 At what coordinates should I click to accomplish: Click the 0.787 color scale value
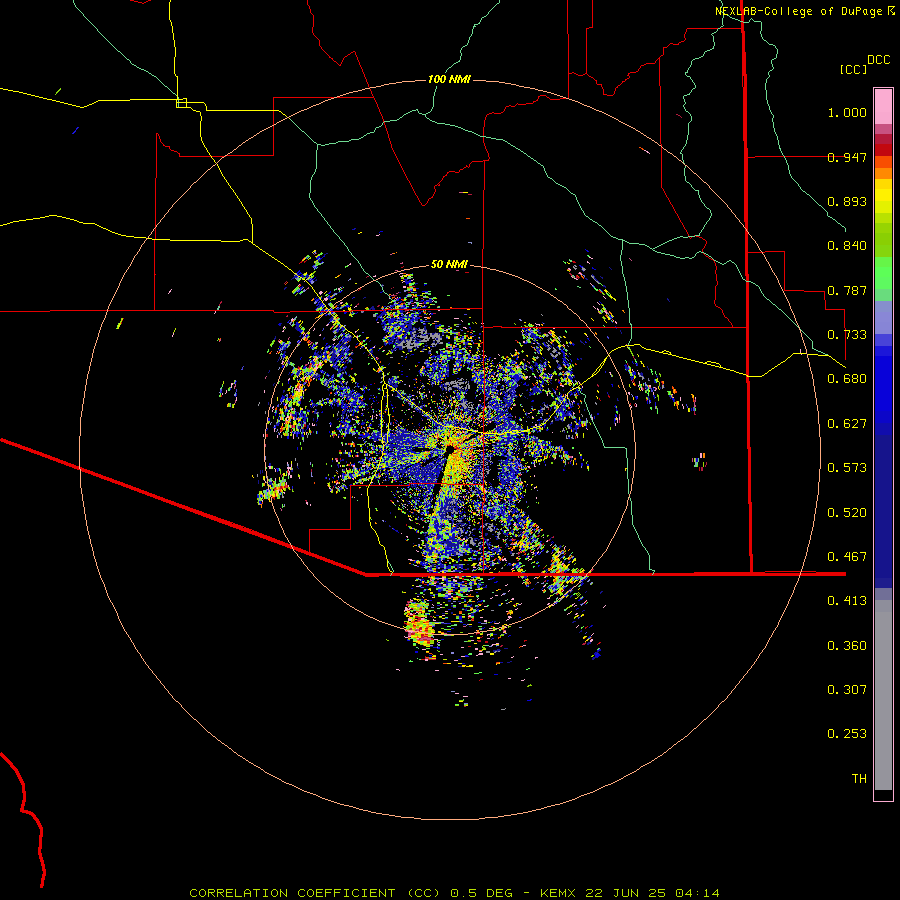tap(847, 290)
